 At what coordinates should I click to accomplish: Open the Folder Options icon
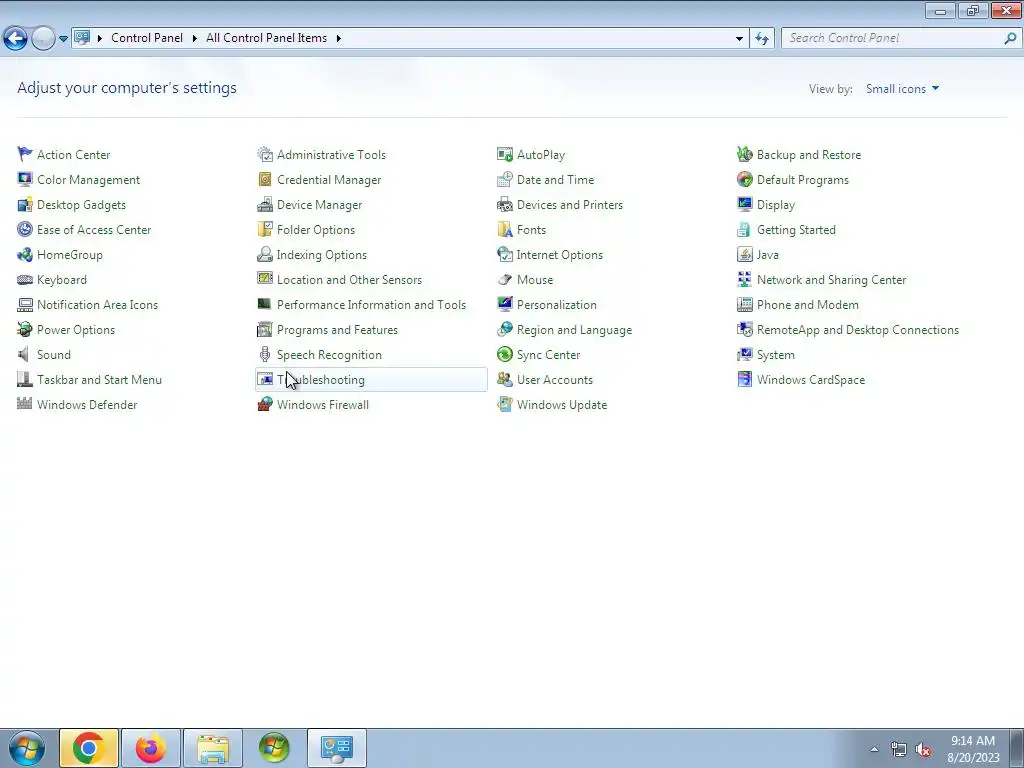click(264, 229)
